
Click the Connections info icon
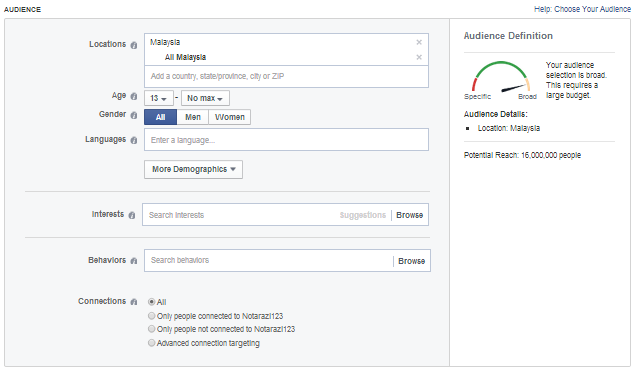[x=134, y=302]
